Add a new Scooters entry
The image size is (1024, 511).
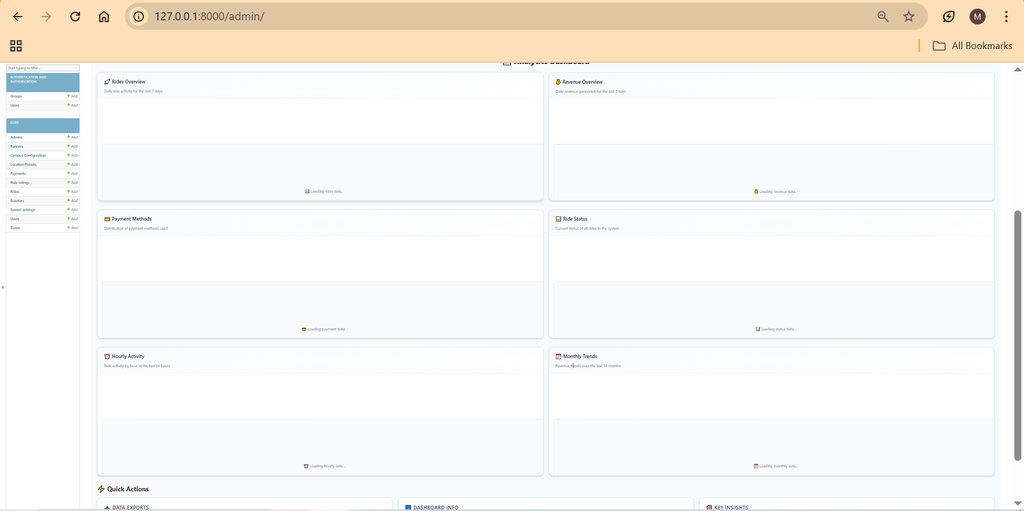[72, 201]
